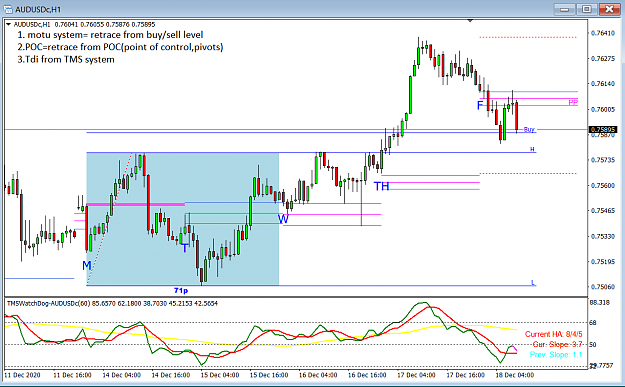Click the 'TH' Thursday day label
The width and height of the screenshot is (625, 387).
[x=381, y=186]
